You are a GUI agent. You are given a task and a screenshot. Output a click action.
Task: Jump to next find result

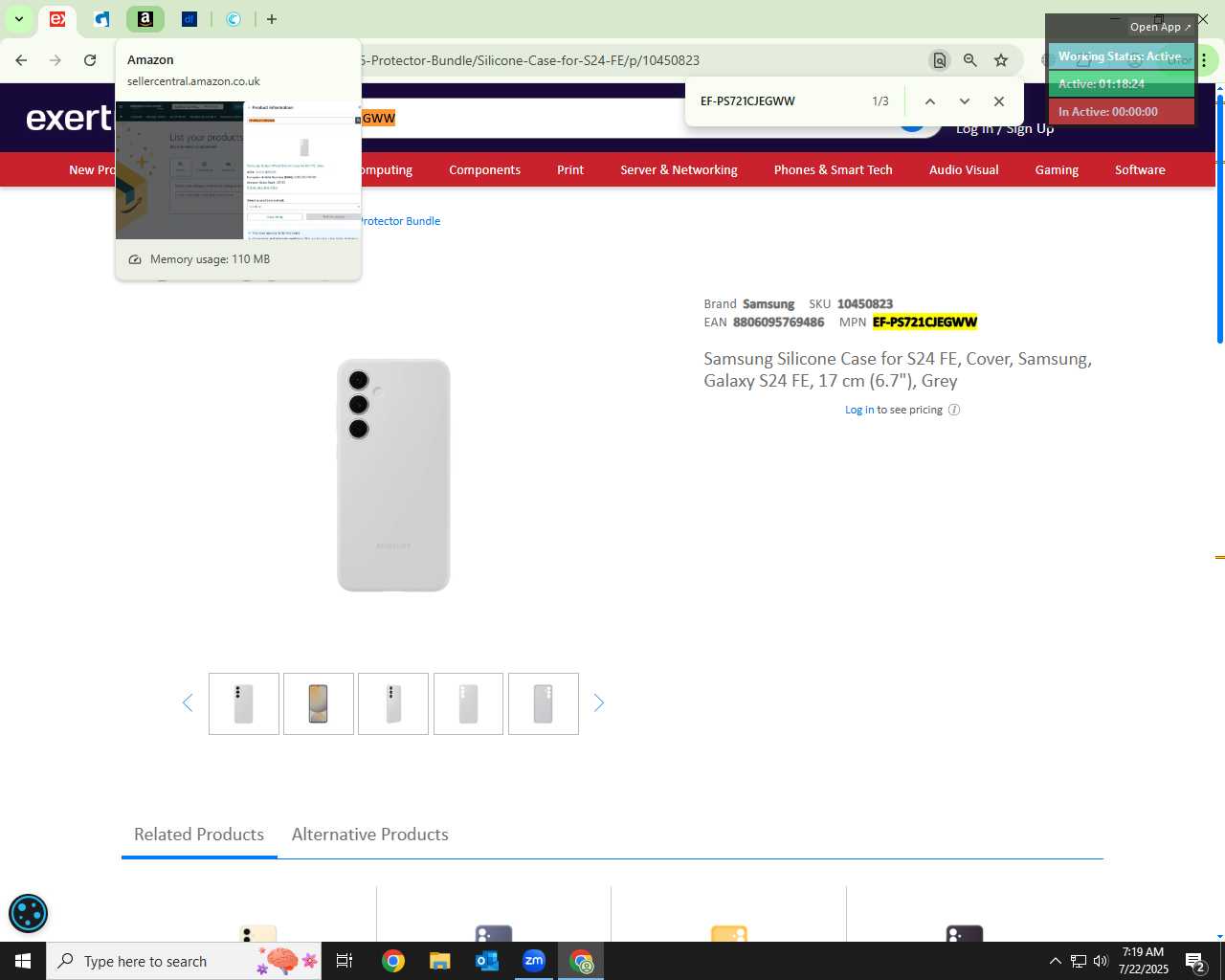point(965,101)
